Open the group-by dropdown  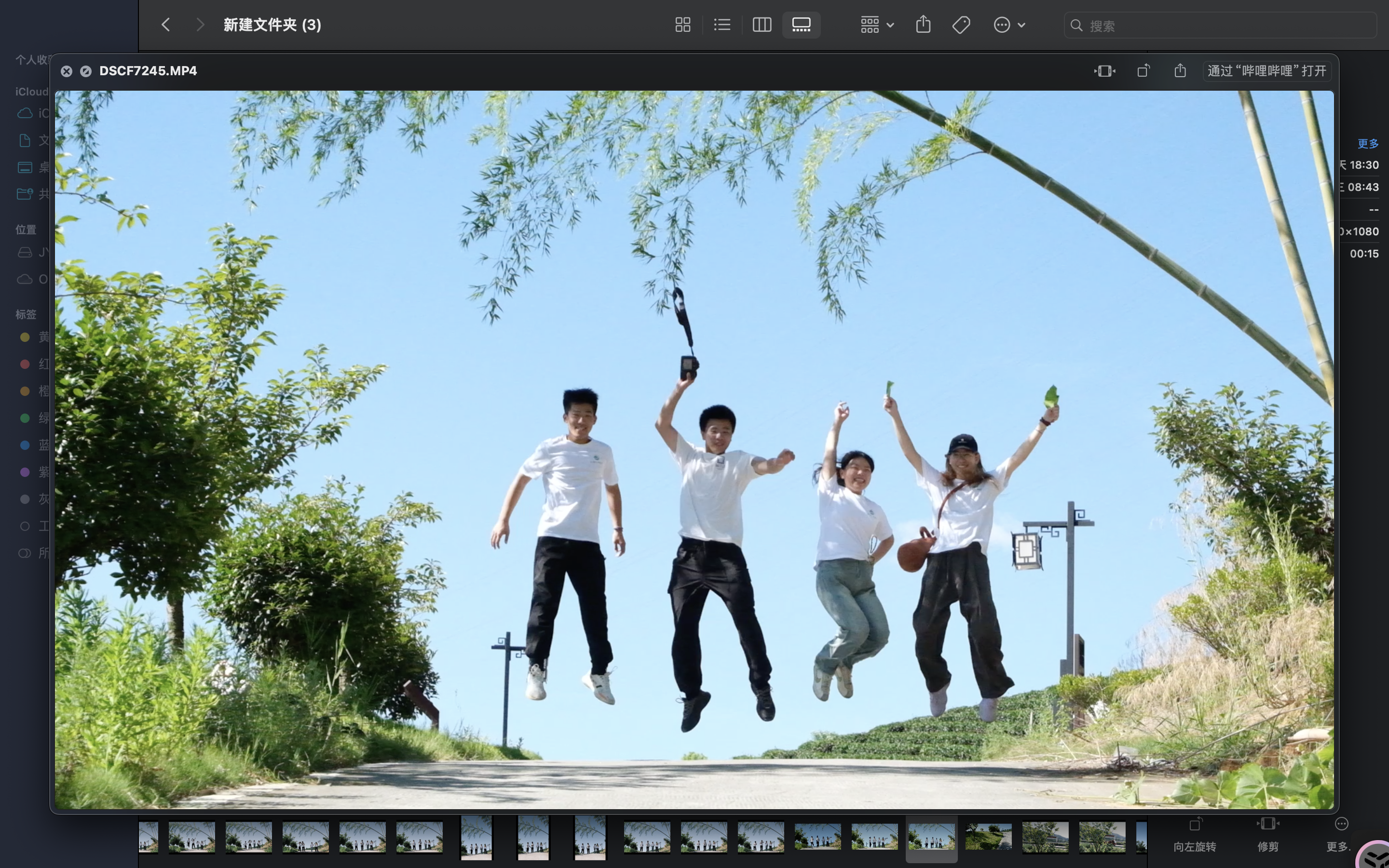click(x=877, y=25)
